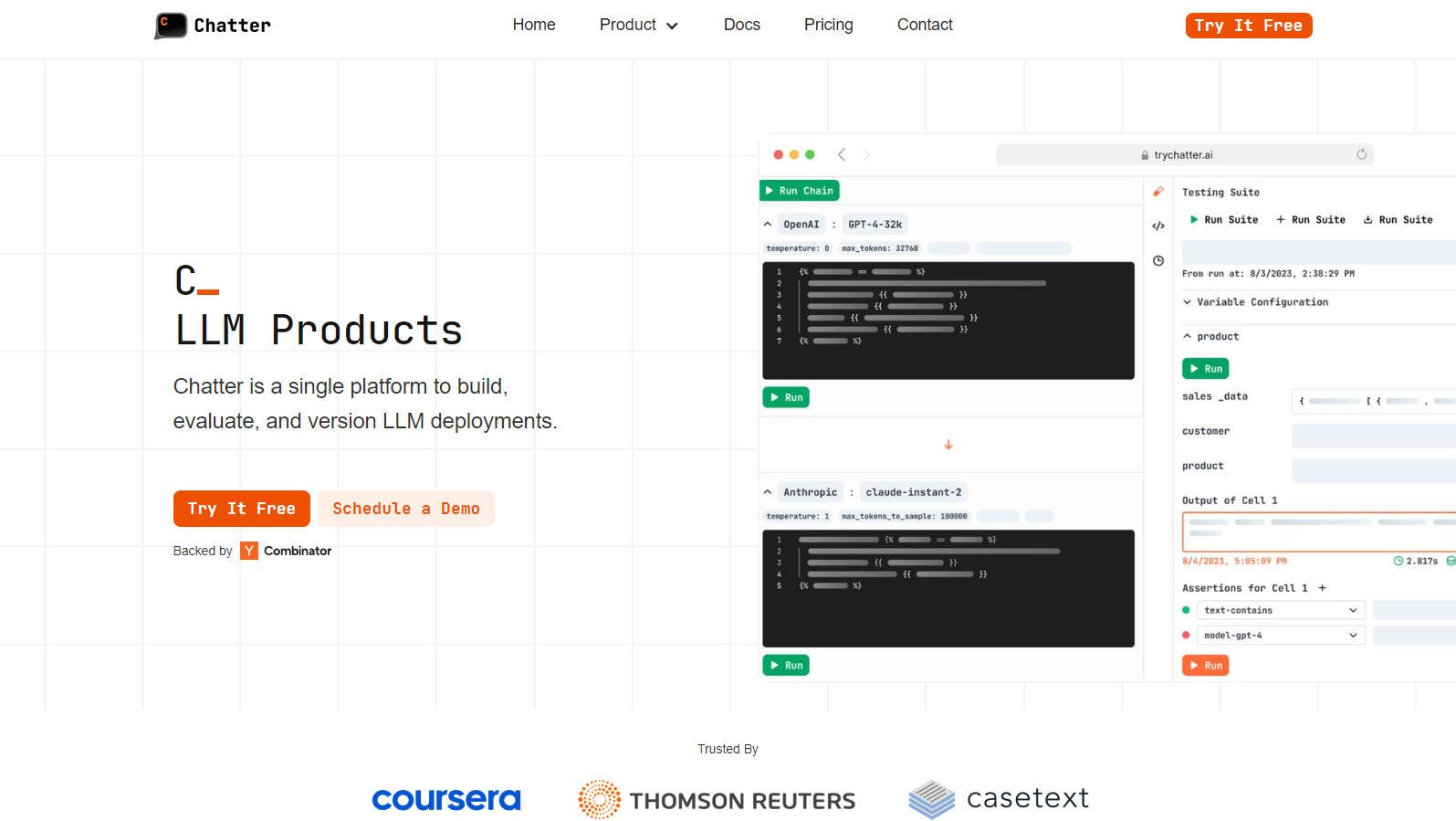
Task: Select the Anthropic provider tag
Action: point(810,492)
